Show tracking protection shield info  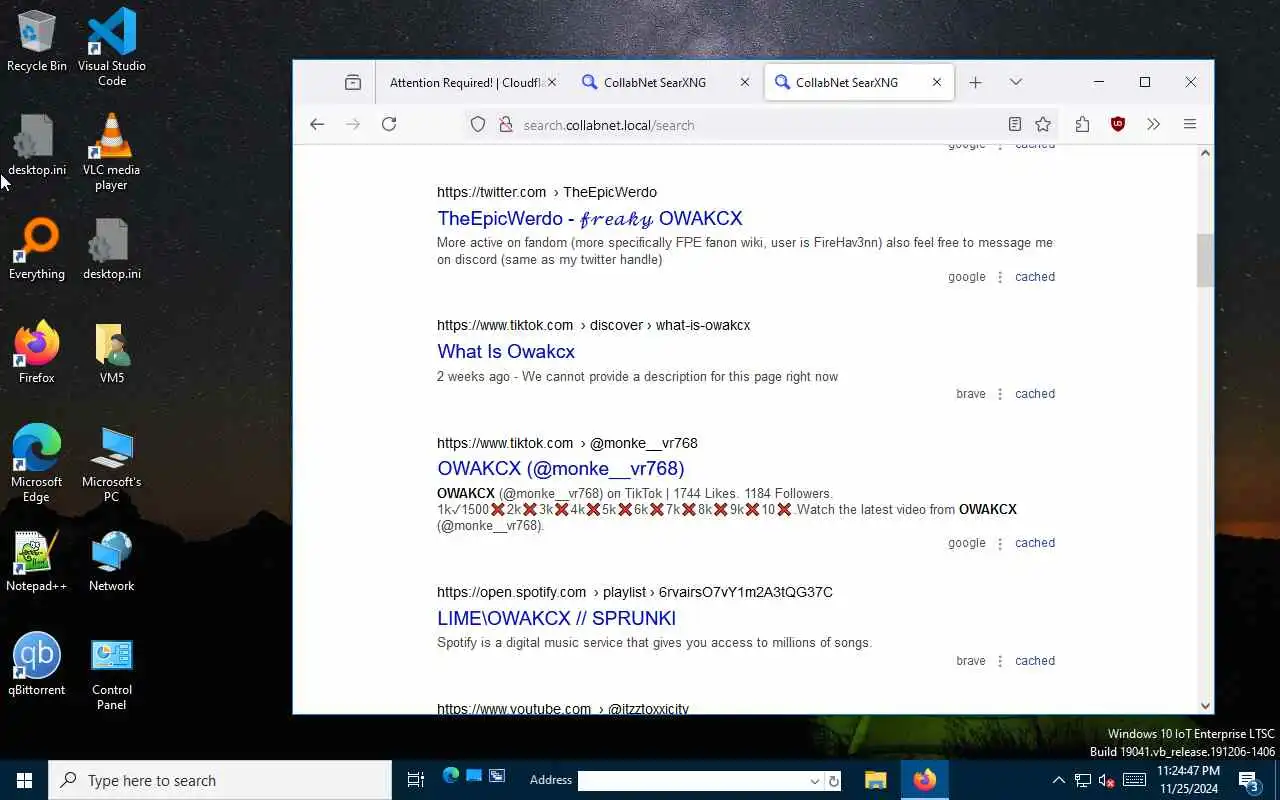point(478,124)
